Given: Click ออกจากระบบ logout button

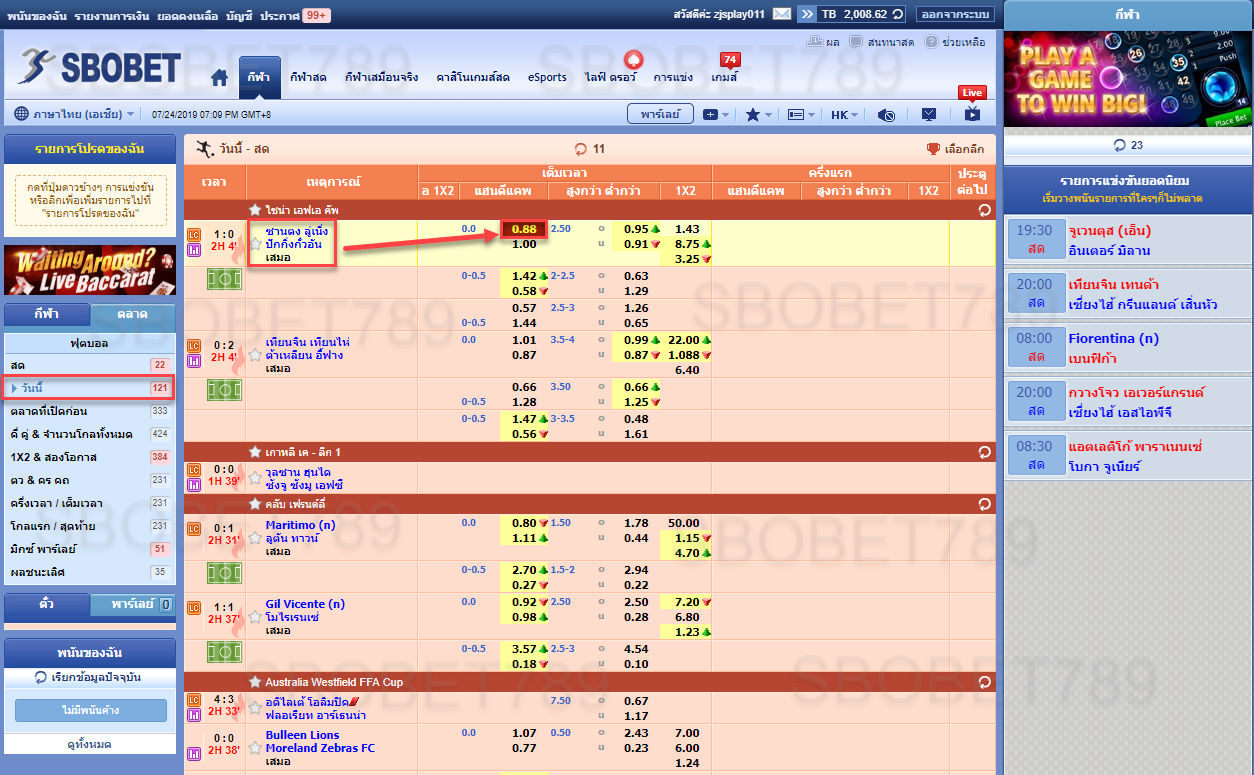Looking at the screenshot, I should click(955, 14).
